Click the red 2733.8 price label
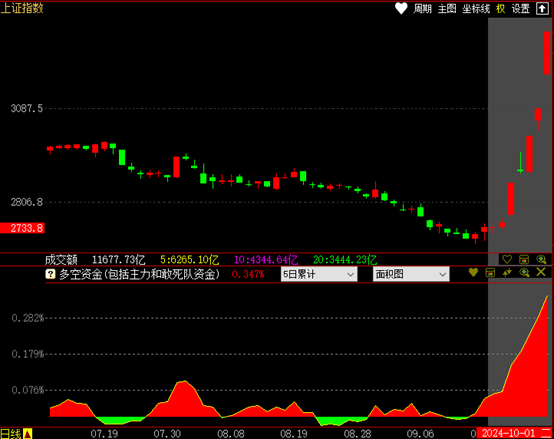Screen dimensions: 554x439 point(22,228)
